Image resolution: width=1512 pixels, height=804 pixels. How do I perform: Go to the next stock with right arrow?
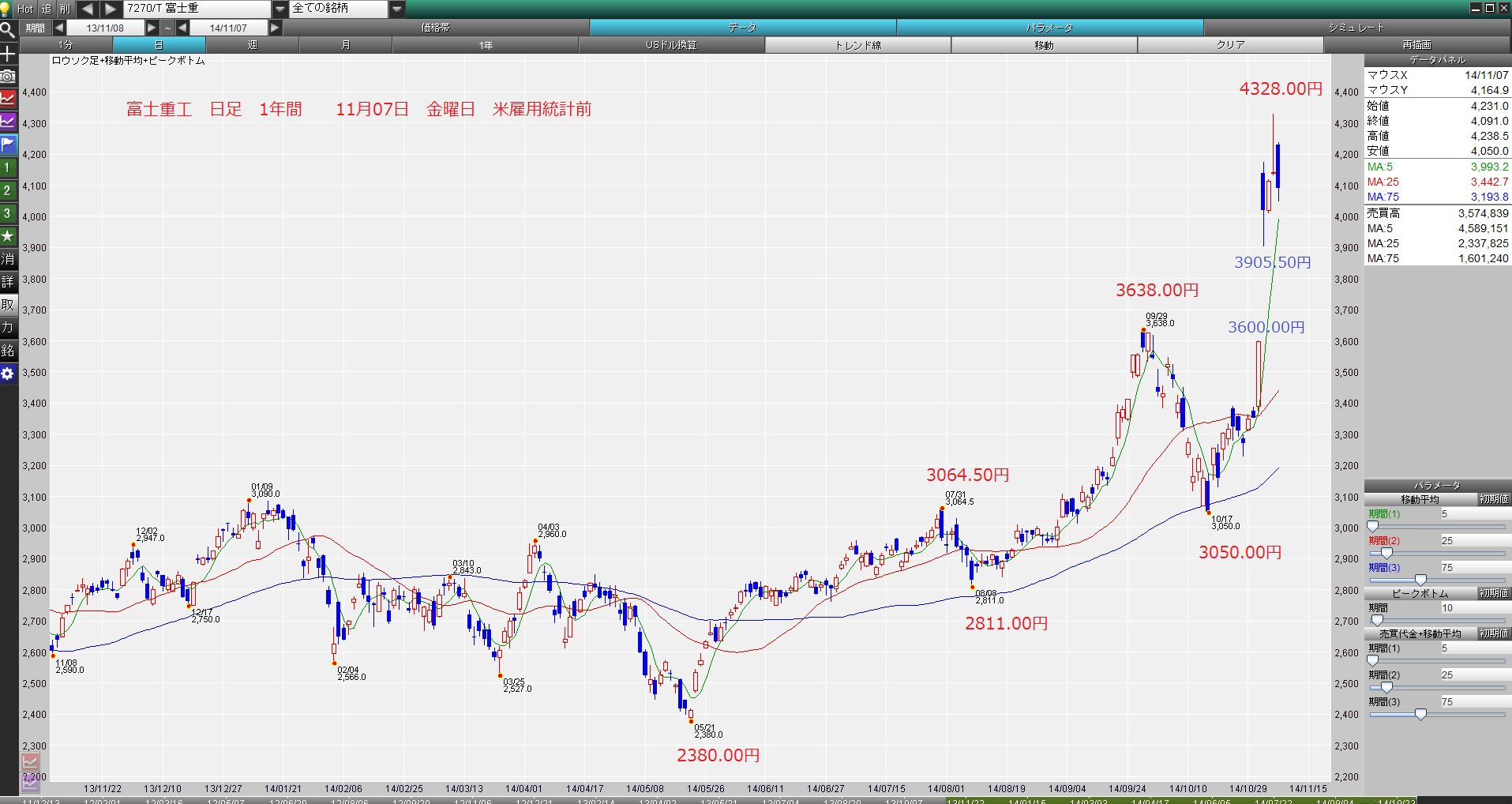111,9
